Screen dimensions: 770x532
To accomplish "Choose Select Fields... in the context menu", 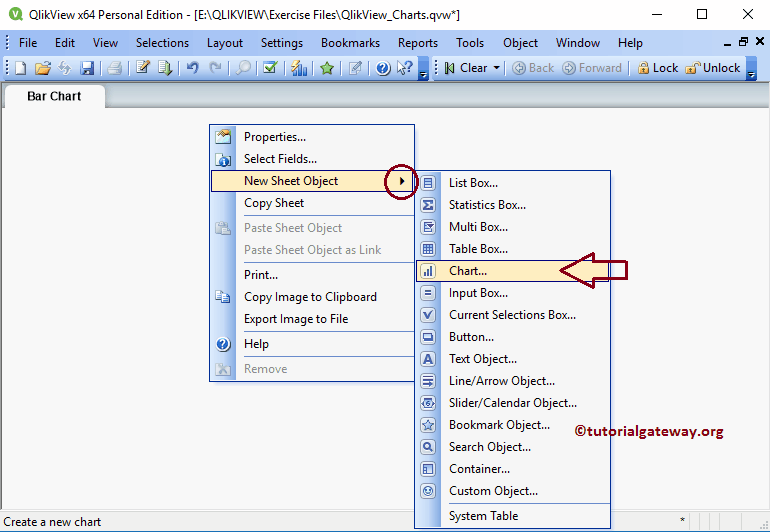I will [x=312, y=159].
